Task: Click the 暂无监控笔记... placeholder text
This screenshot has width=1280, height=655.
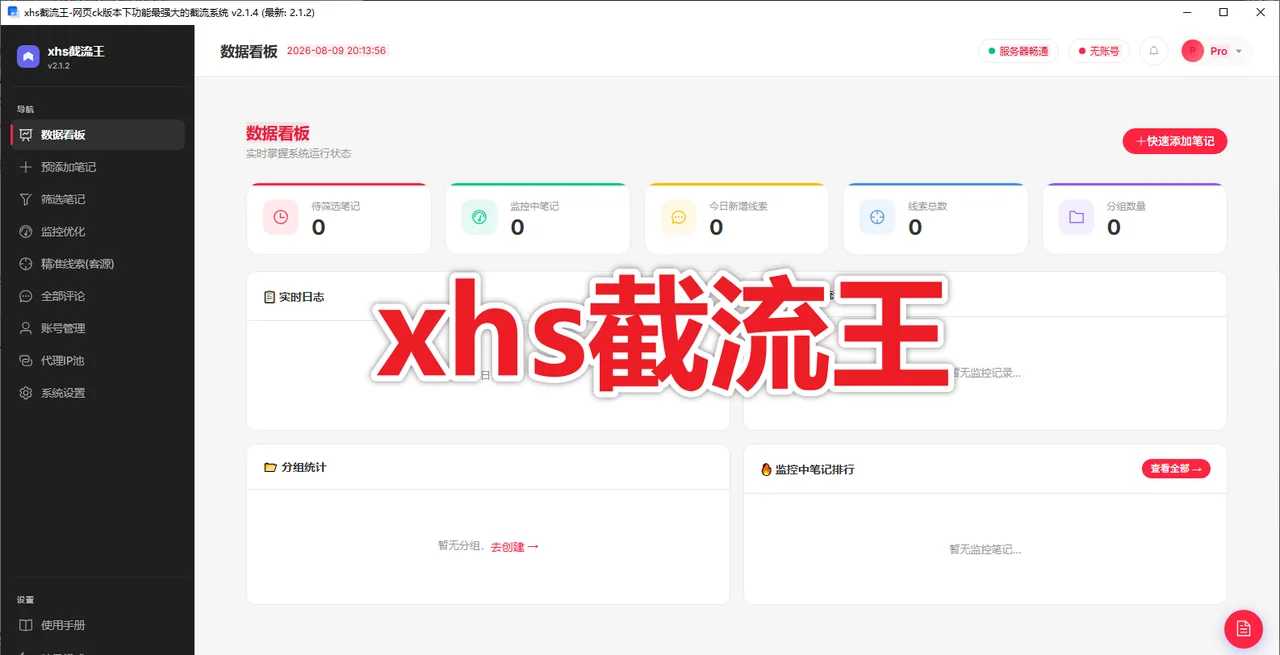Action: tap(985, 549)
